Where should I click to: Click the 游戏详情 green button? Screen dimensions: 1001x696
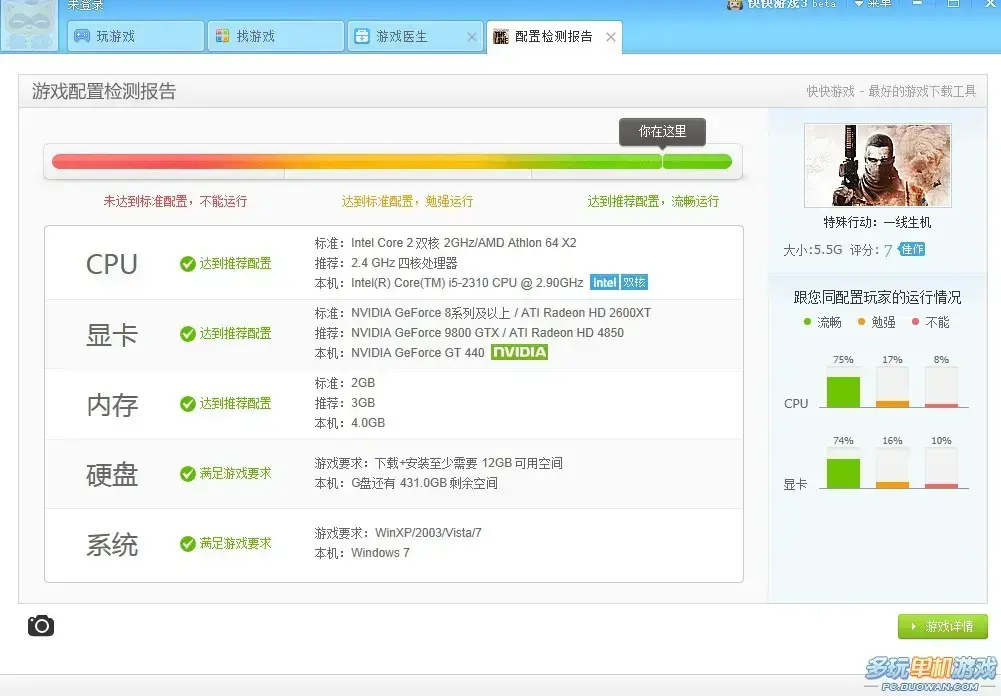942,626
